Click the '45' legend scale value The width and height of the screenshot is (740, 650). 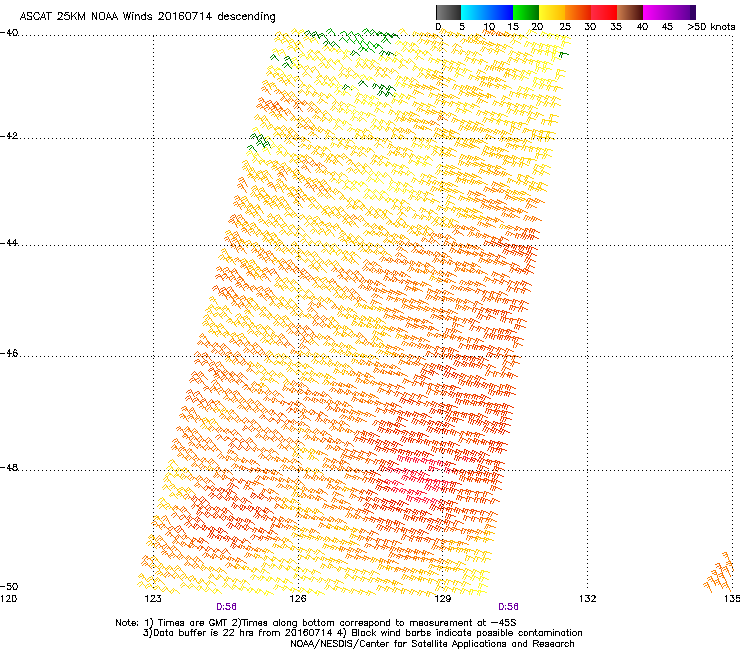(667, 27)
